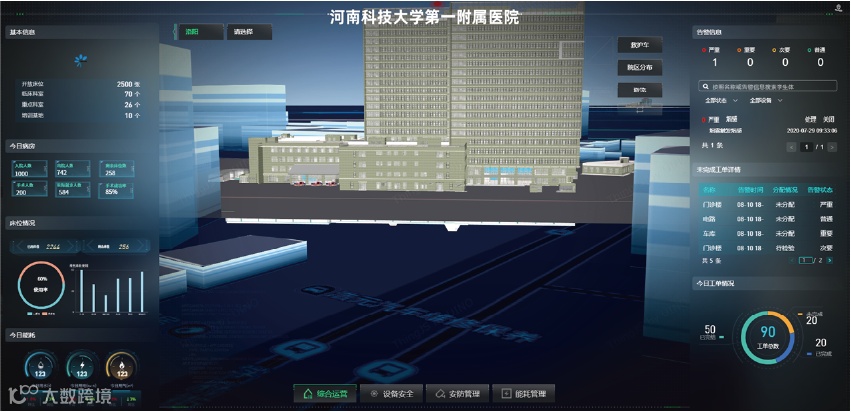Image resolution: width=851 pixels, height=412 pixels.
Task: Click the 培训基地 10 row
Action: pos(81,115)
